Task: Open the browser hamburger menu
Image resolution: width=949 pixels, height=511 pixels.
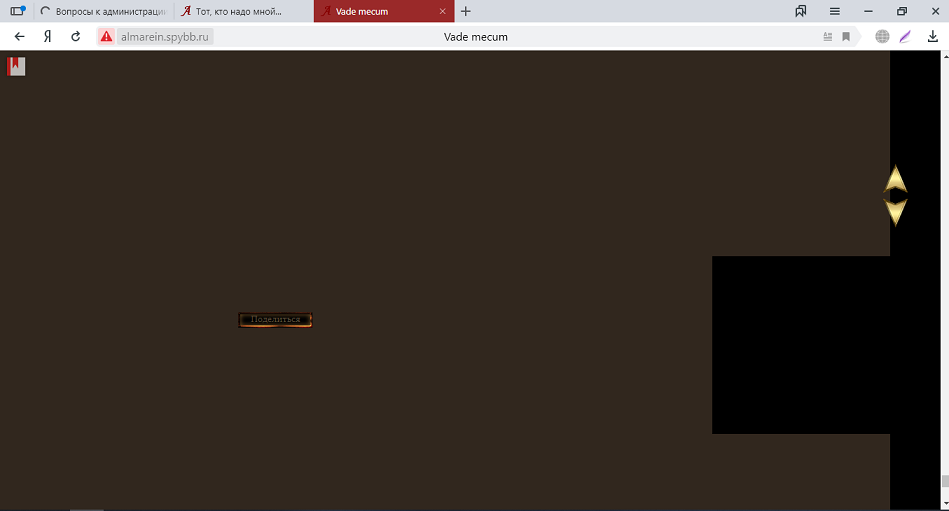Action: (x=835, y=11)
